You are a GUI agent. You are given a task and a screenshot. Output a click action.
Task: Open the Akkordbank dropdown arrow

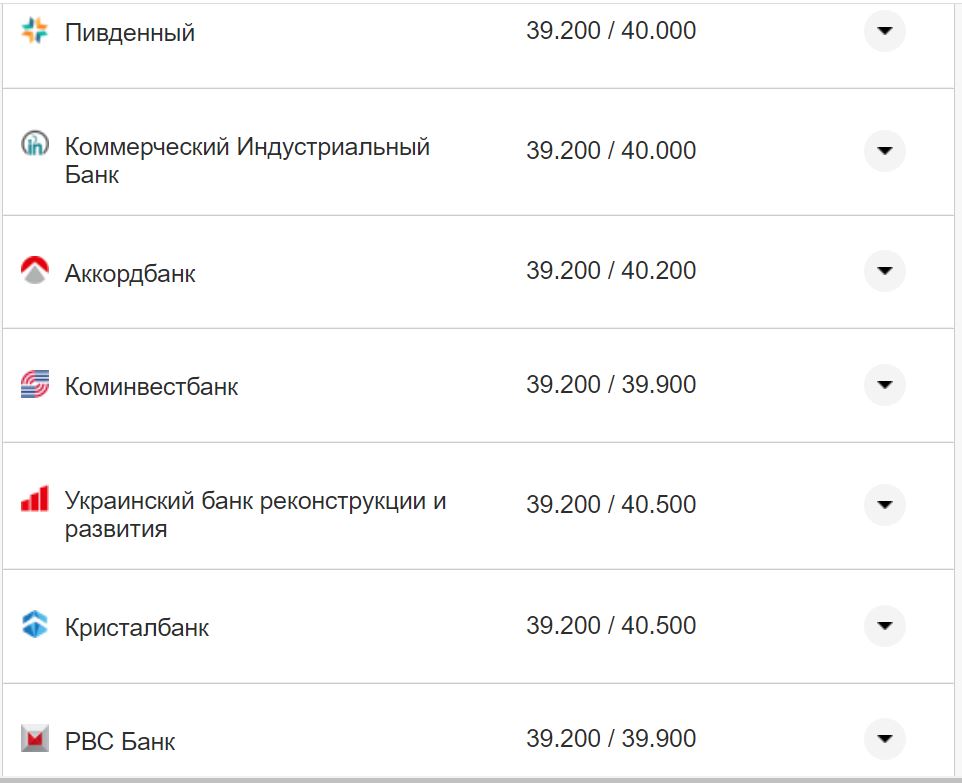click(884, 270)
